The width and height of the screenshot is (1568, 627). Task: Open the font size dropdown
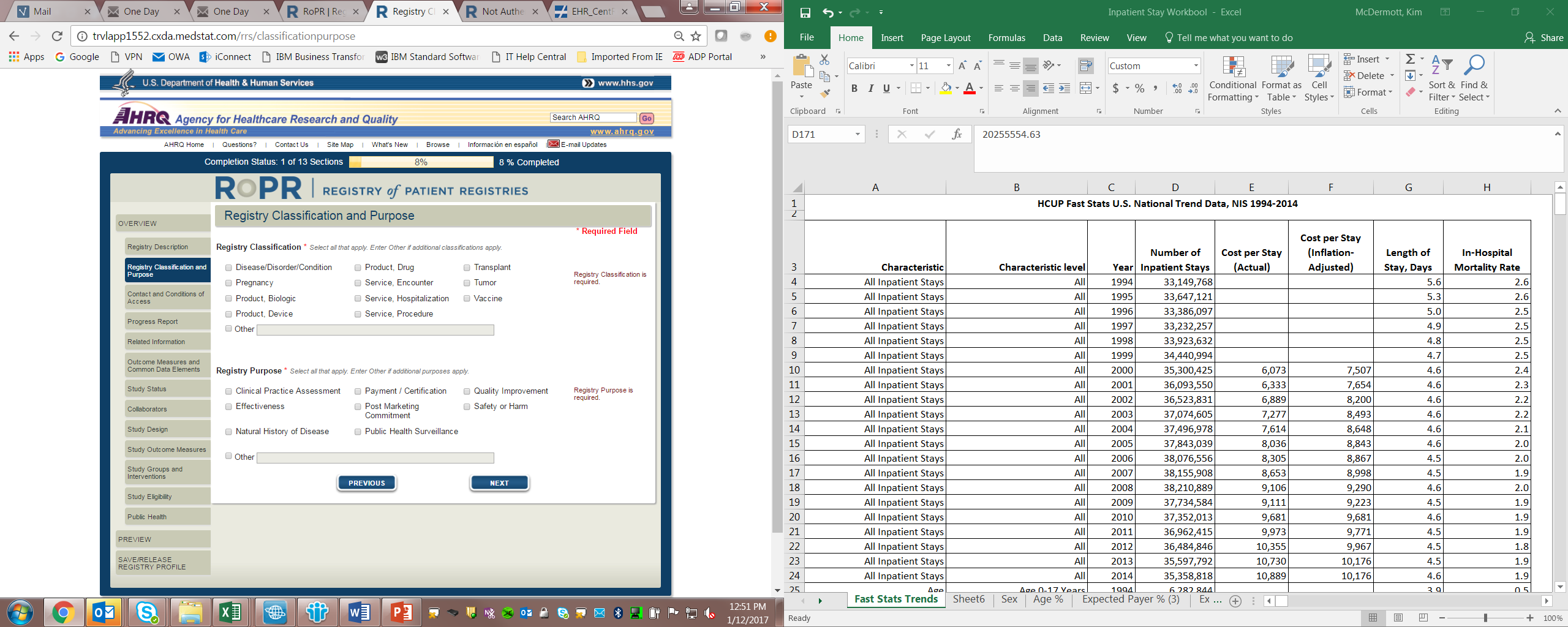pos(948,66)
